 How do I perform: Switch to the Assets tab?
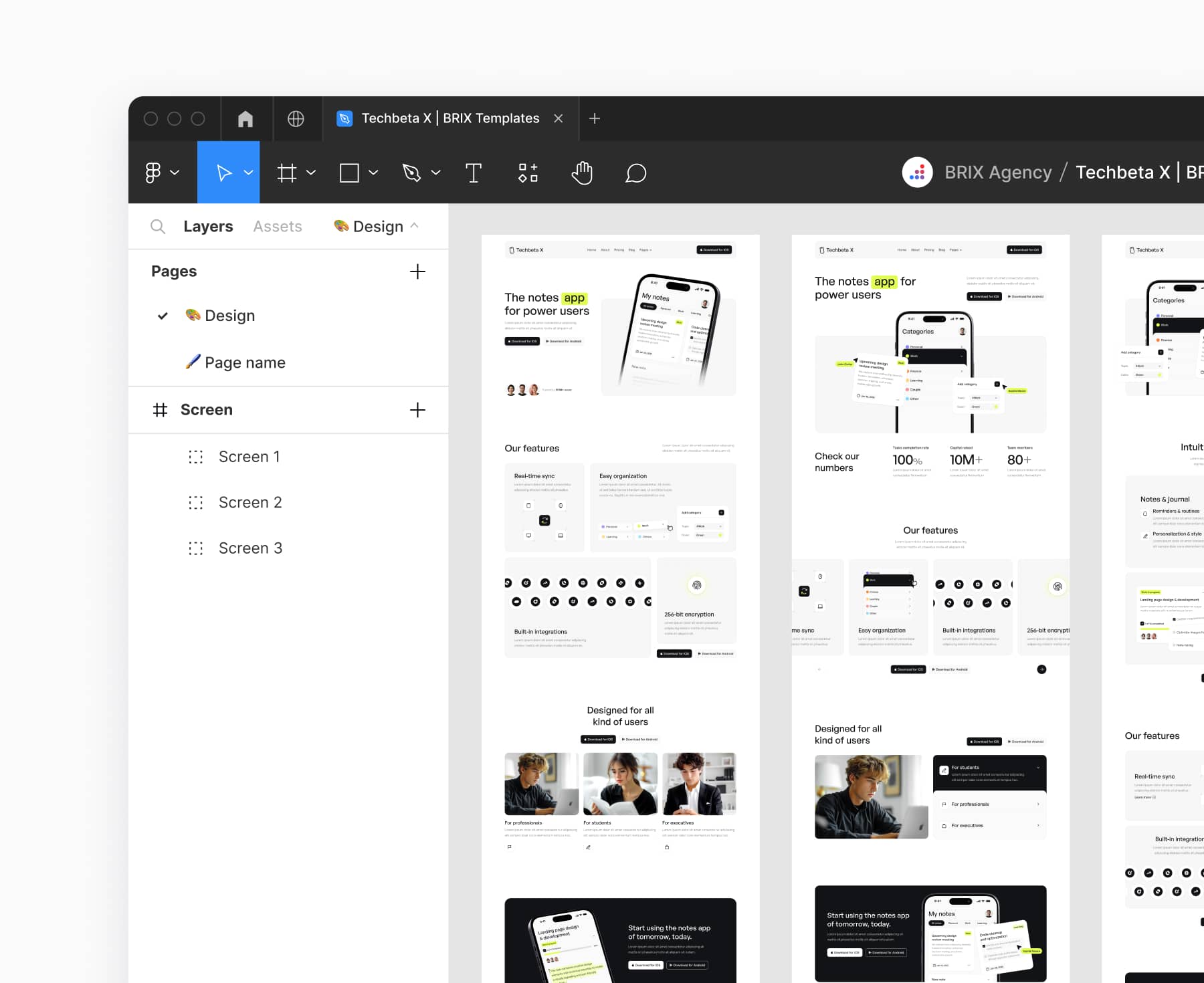click(x=277, y=226)
